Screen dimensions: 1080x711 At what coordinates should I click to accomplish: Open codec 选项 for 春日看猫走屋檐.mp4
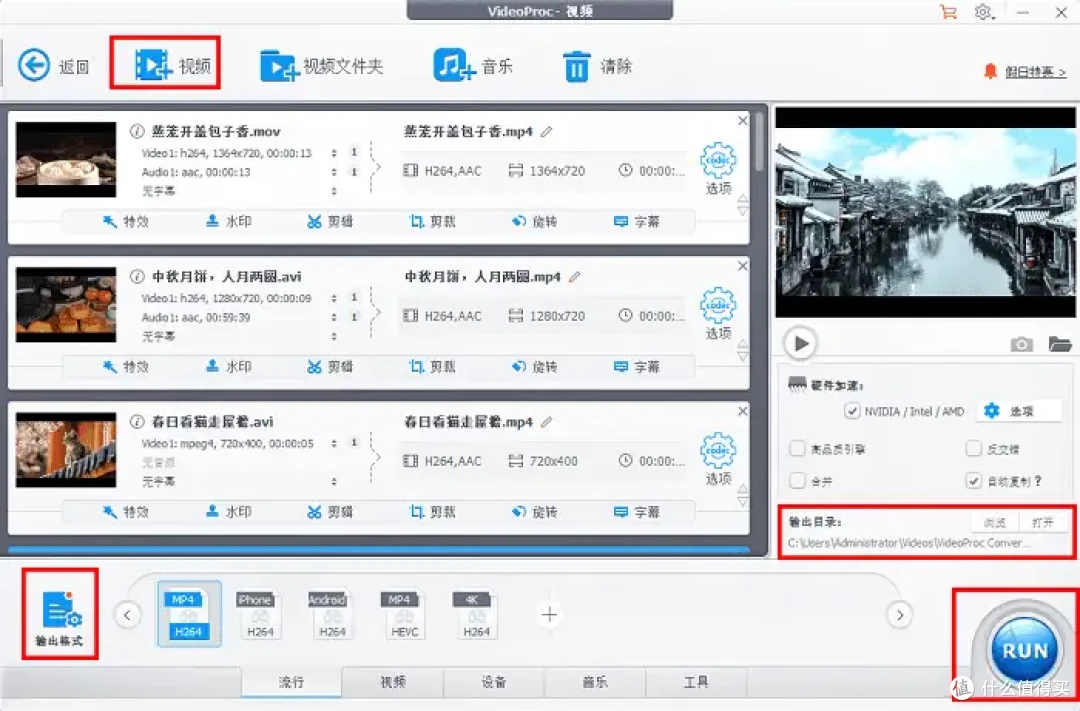(718, 460)
